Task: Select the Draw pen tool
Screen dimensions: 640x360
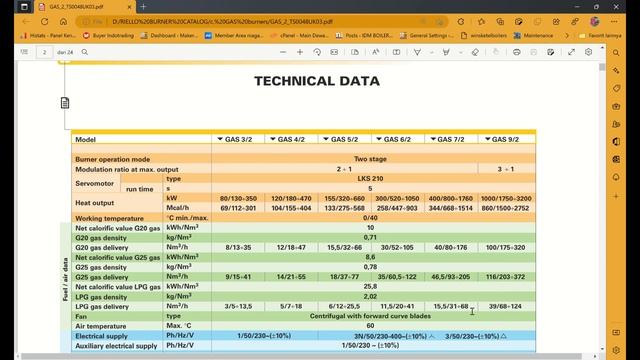Action: [x=417, y=52]
